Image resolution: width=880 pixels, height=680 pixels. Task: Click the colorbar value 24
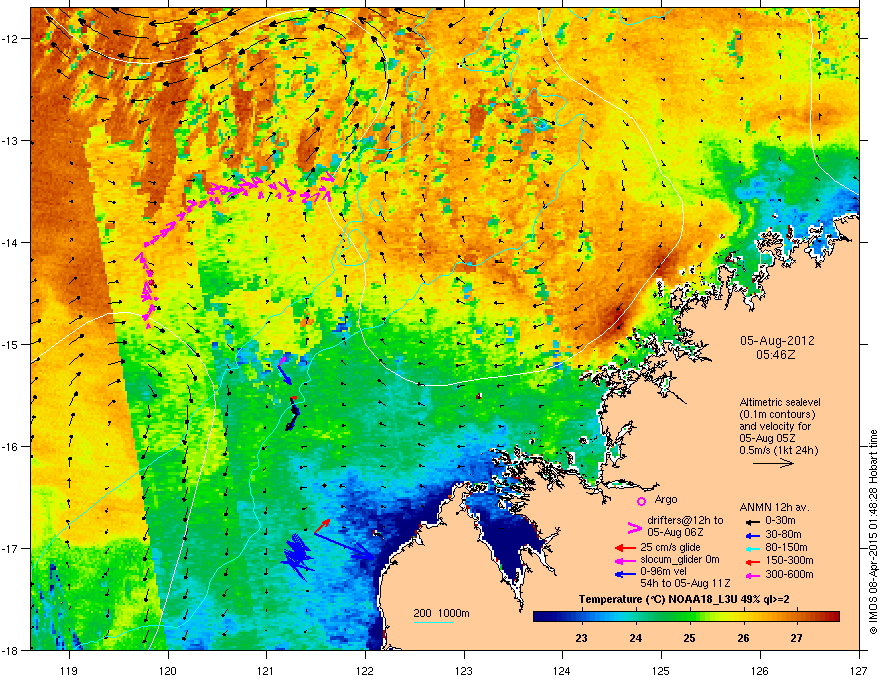click(635, 638)
